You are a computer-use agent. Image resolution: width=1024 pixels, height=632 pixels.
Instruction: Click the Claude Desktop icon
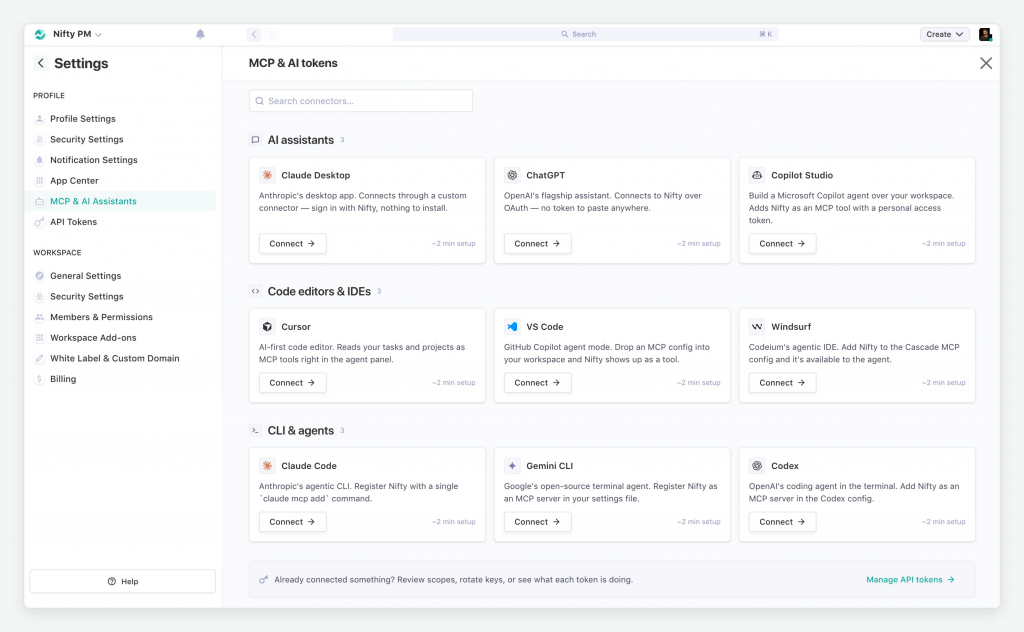pos(267,175)
